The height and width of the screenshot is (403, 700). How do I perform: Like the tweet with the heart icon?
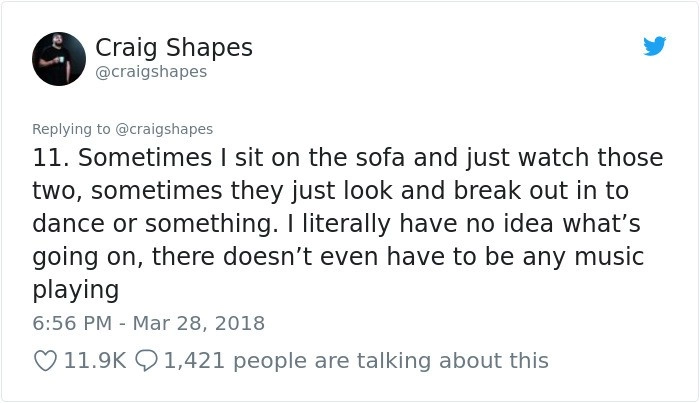coord(44,360)
